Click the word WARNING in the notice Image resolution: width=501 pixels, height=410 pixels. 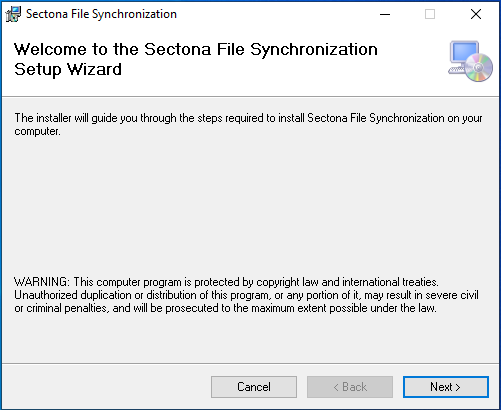[42, 282]
